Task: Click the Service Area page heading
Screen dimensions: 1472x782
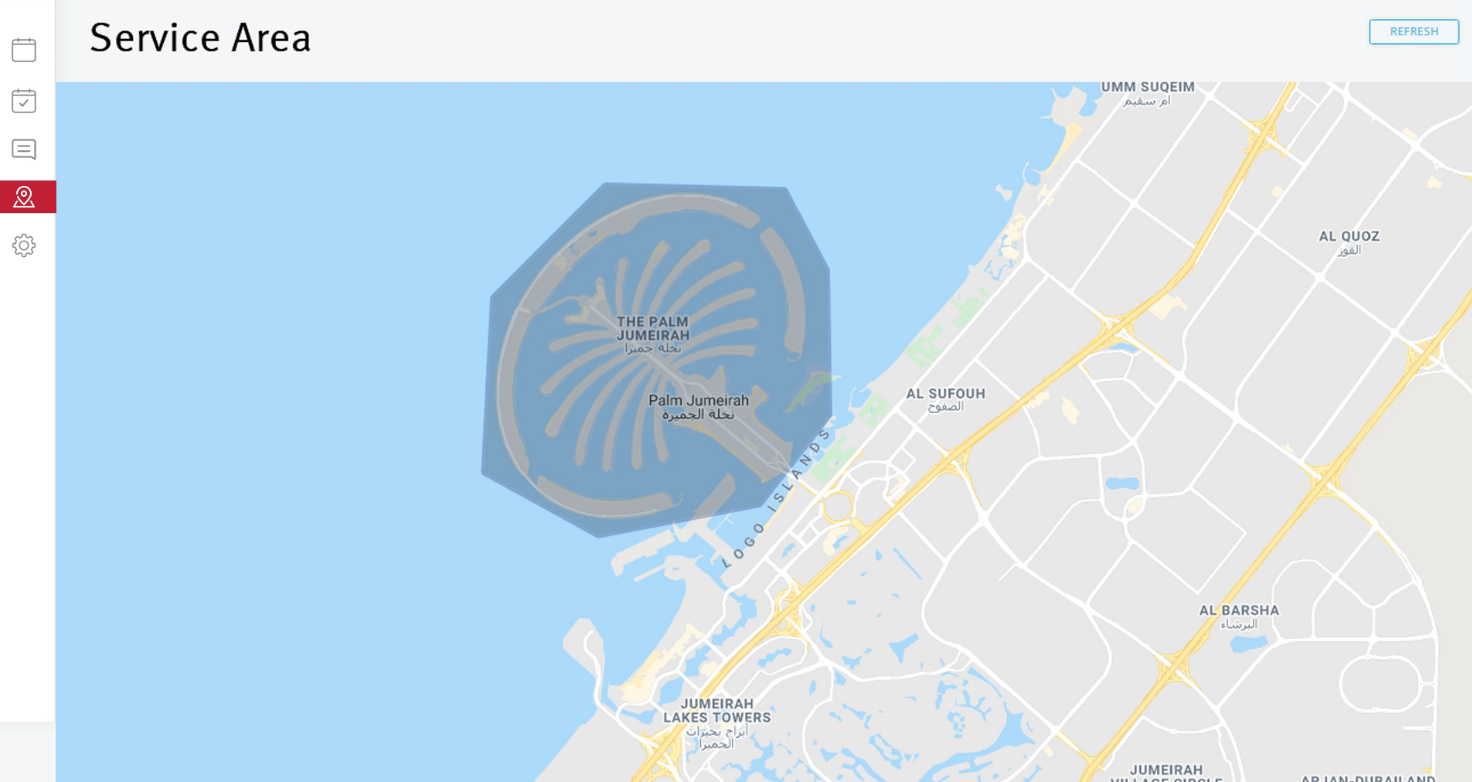Action: (x=200, y=38)
